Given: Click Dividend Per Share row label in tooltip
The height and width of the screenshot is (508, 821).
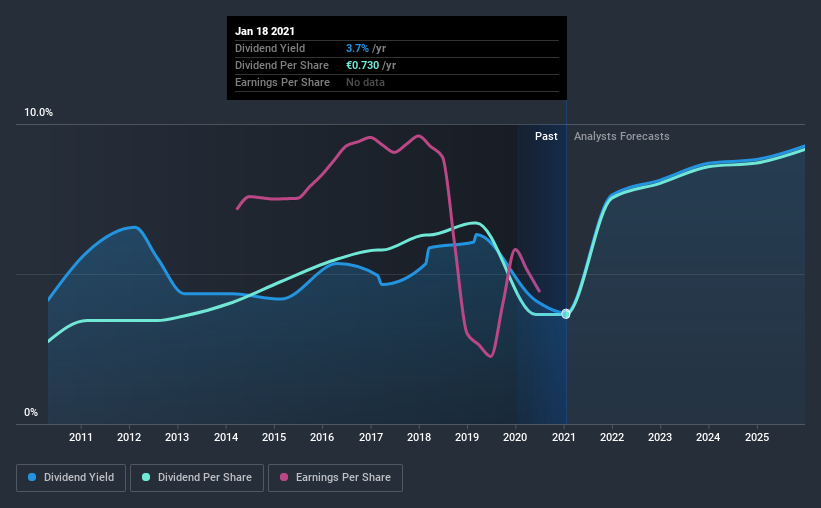Looking at the screenshot, I should click(282, 65).
